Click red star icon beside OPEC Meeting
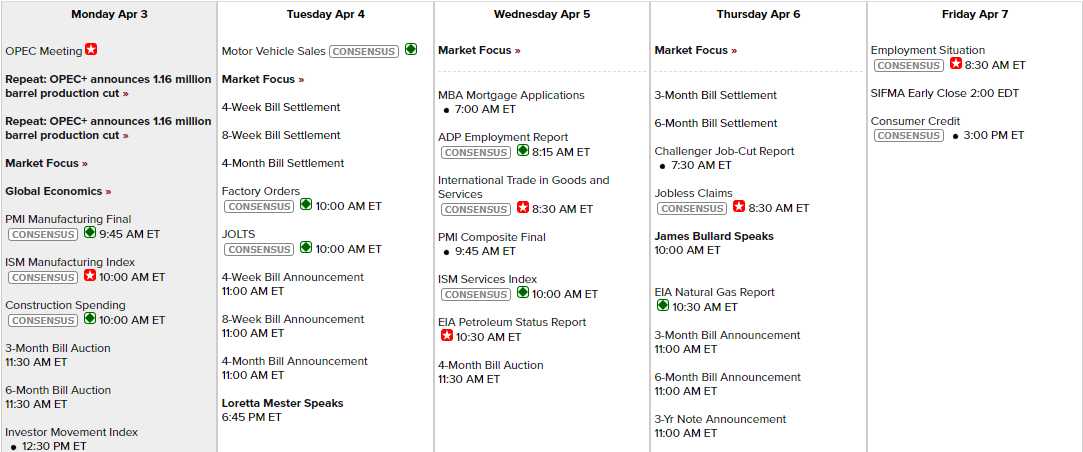This screenshot has width=1083, height=452. [x=91, y=49]
